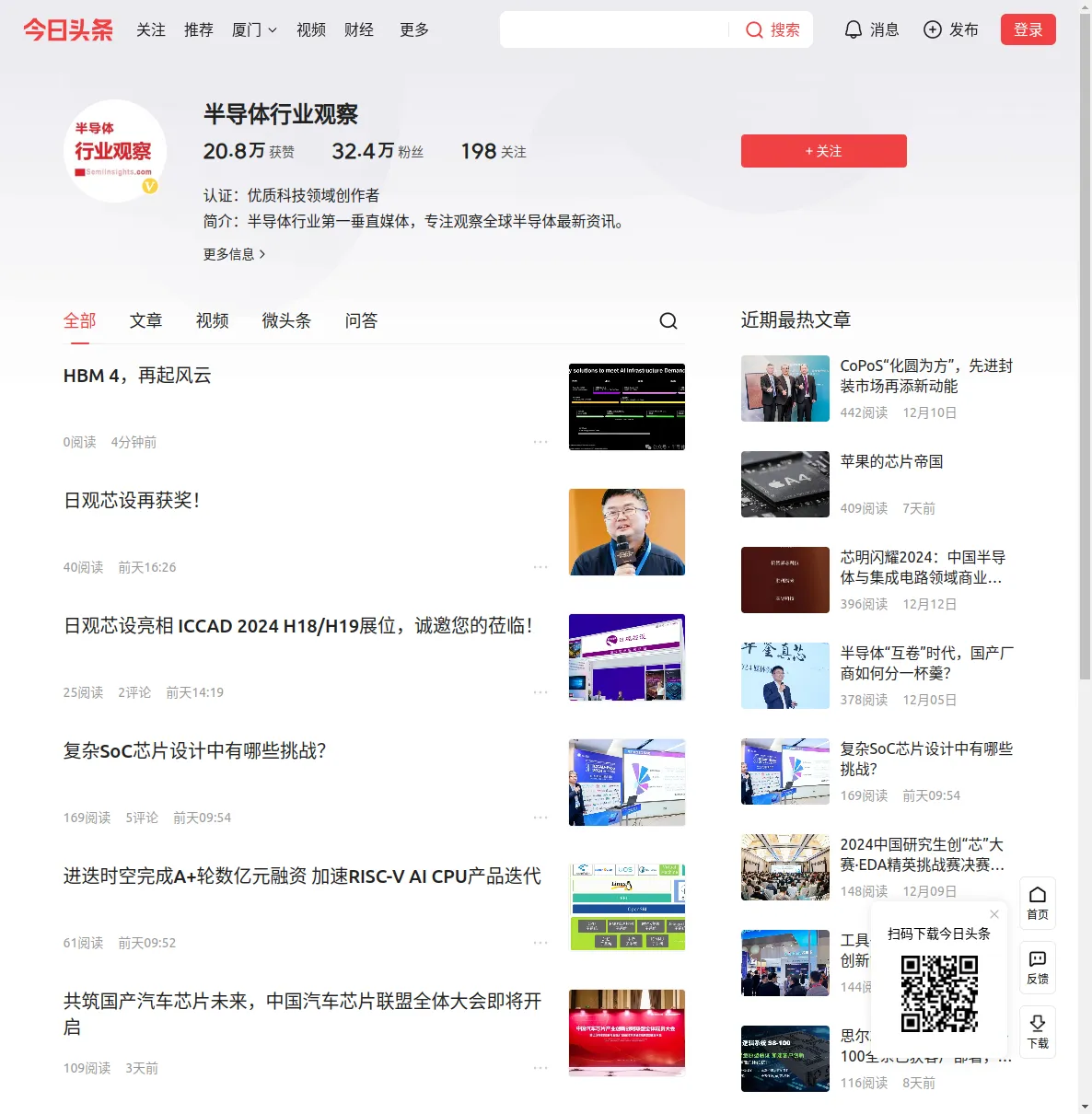Open more options for ICCAD 2024 article
The image size is (1092, 1114).
coord(540,692)
